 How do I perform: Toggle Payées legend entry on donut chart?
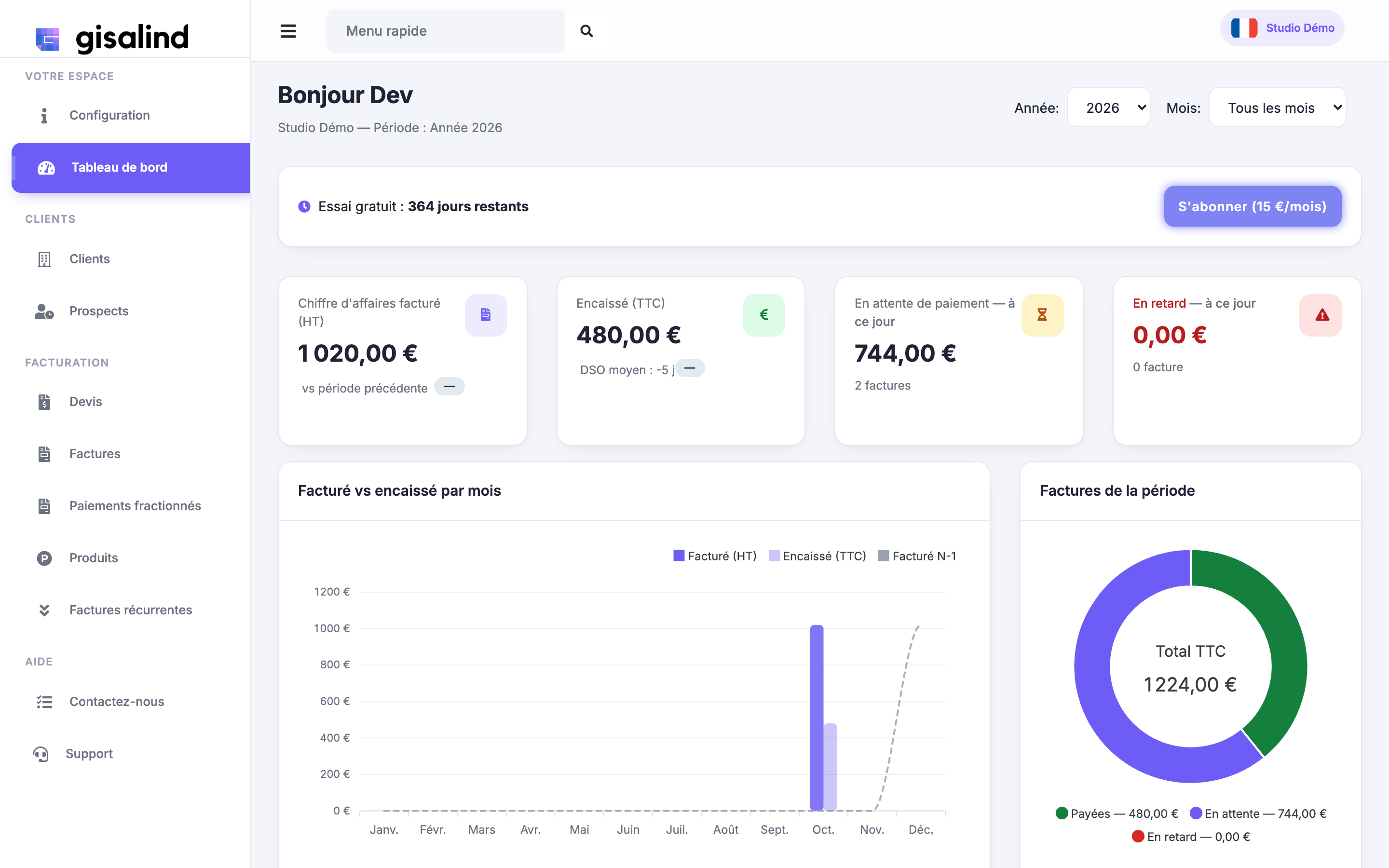click(1117, 814)
